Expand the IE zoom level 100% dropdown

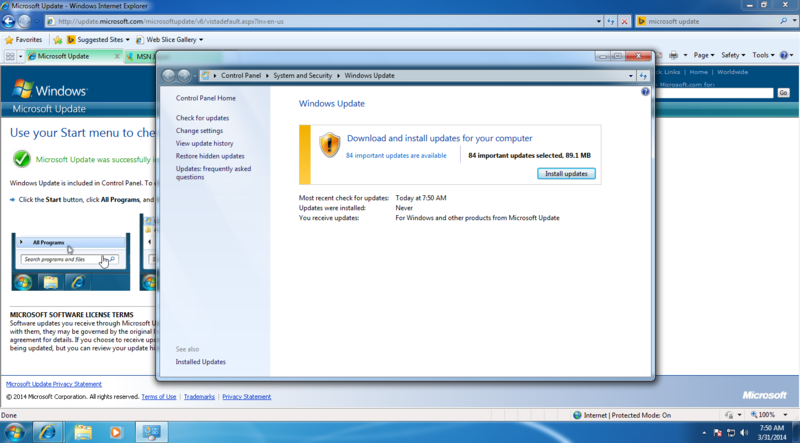[785, 415]
